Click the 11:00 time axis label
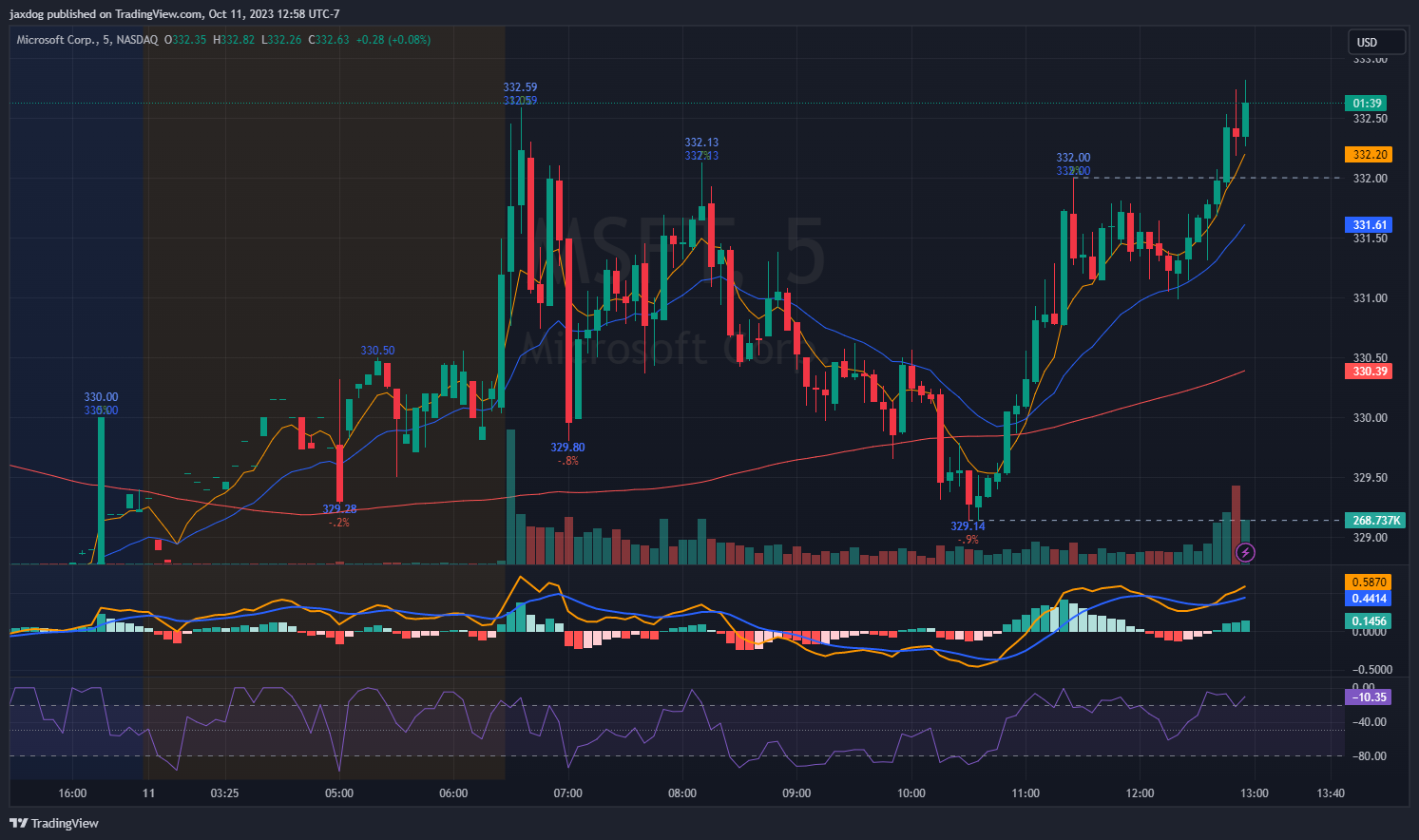 coord(1026,793)
